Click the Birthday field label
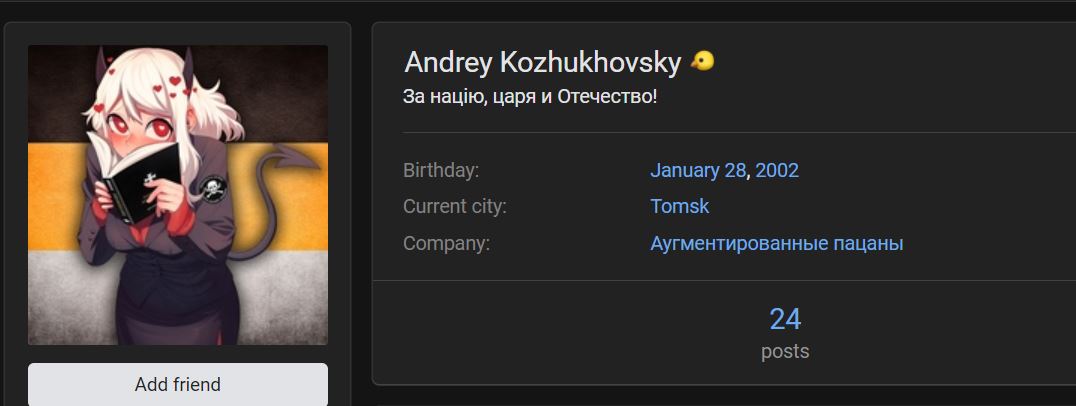 click(441, 170)
